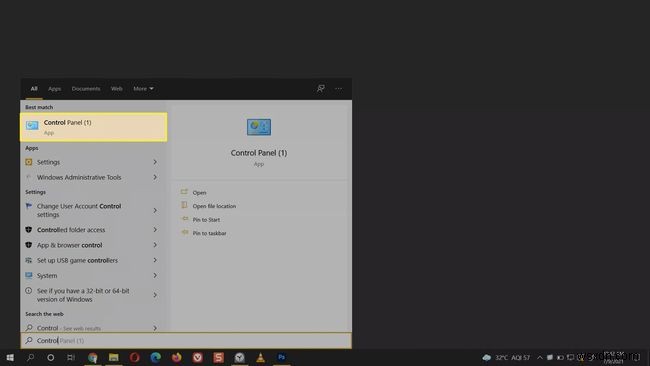
Task: Select the Settings app result
Action: tap(94, 162)
